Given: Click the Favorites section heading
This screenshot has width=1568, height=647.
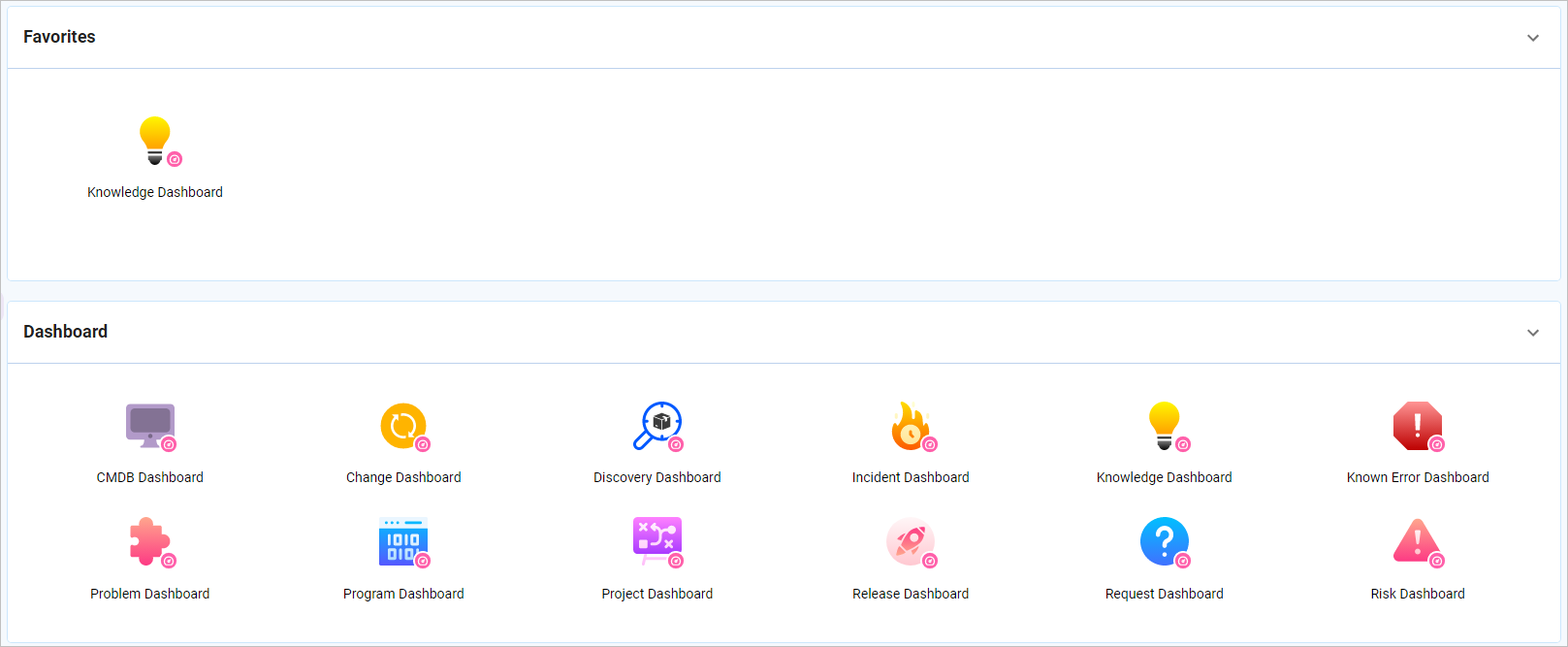Looking at the screenshot, I should (x=59, y=37).
